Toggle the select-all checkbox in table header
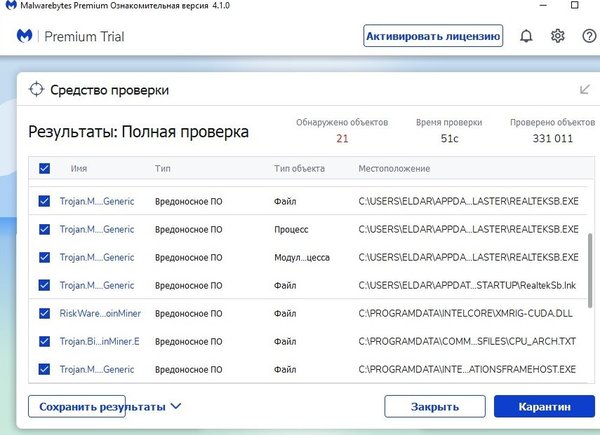The height and width of the screenshot is (435, 600). pyautogui.click(x=44, y=168)
